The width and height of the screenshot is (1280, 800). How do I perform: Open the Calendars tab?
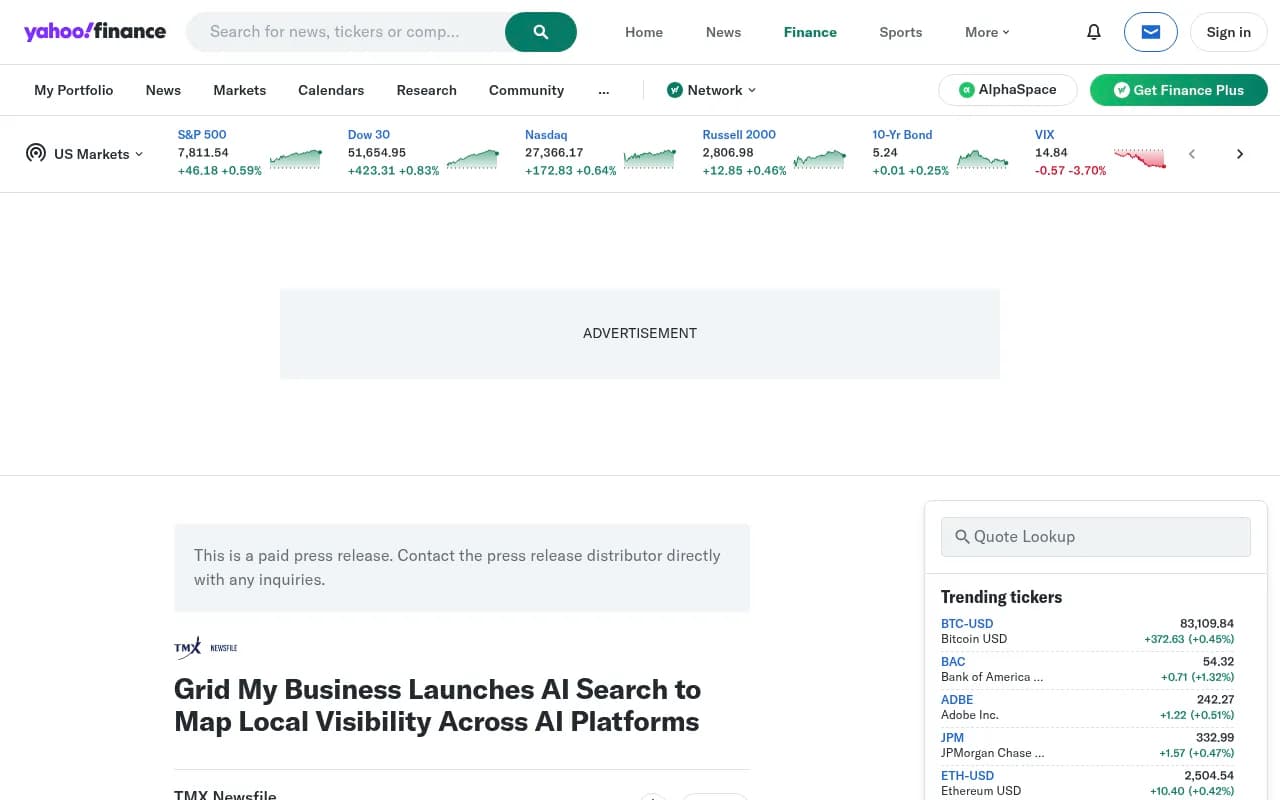[331, 90]
